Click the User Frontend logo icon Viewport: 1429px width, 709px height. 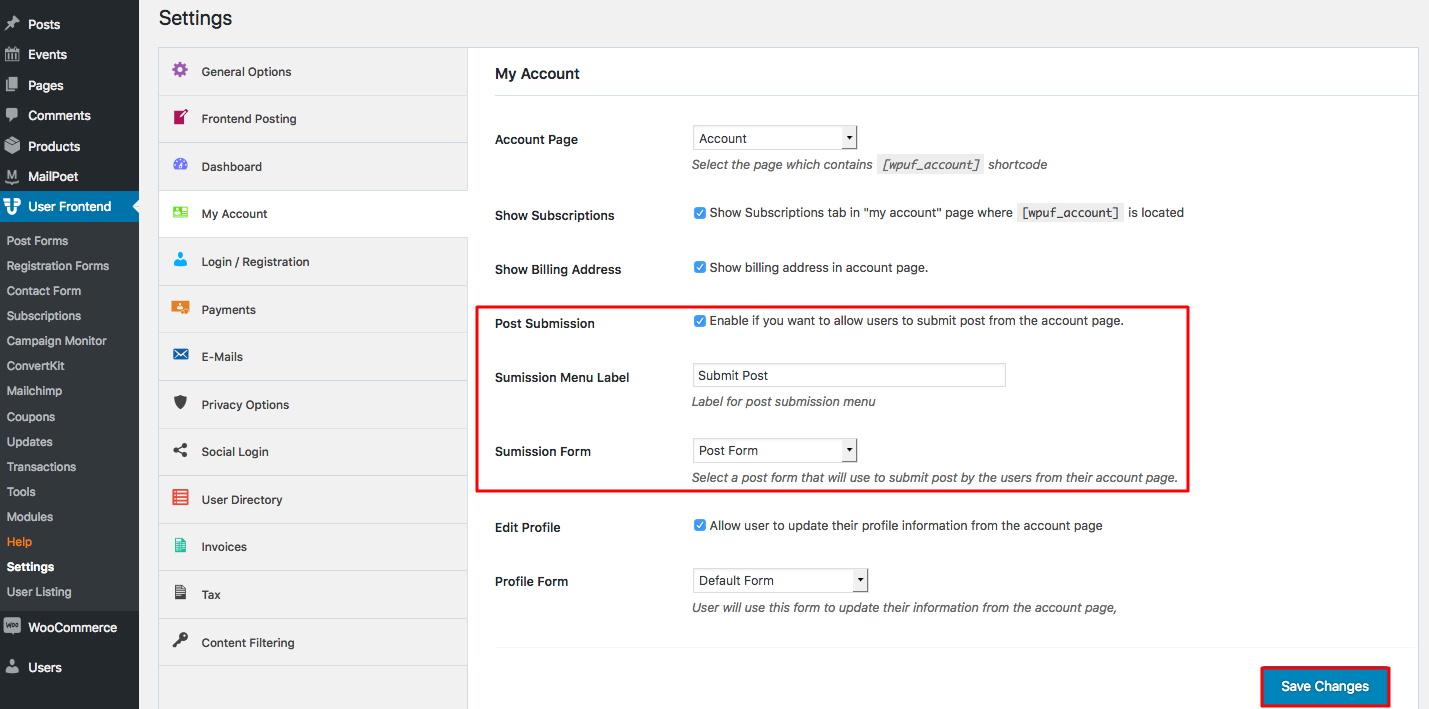12,206
